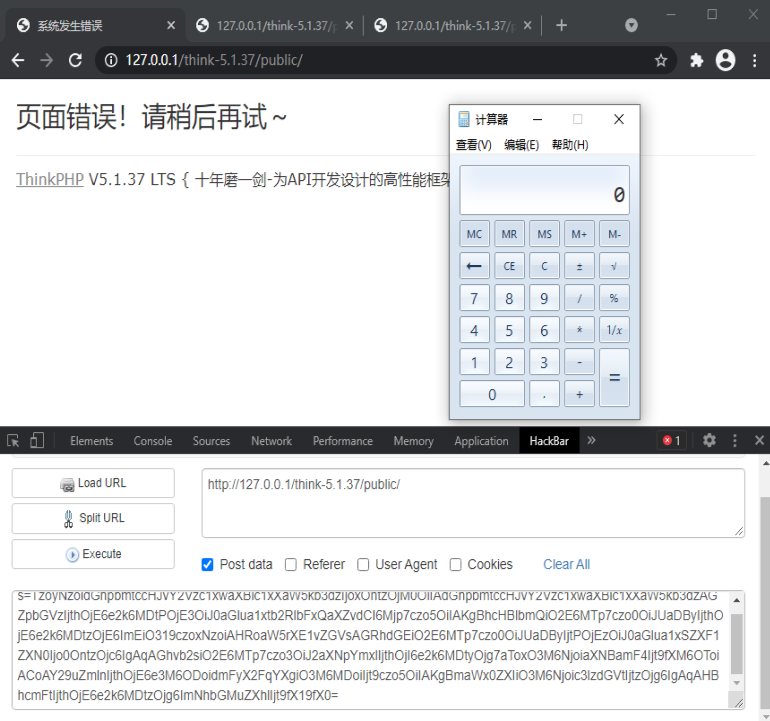Open the 帮助(H) menu in calculator
Screen dimensions: 770x721
570,145
